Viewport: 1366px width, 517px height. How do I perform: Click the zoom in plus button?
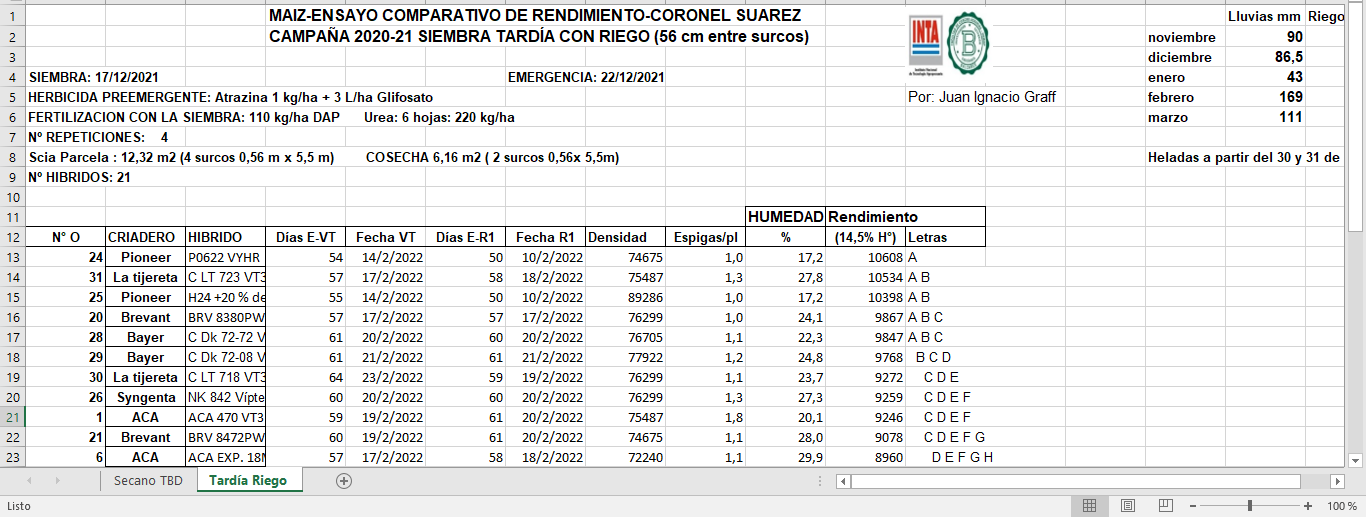[x=1308, y=506]
